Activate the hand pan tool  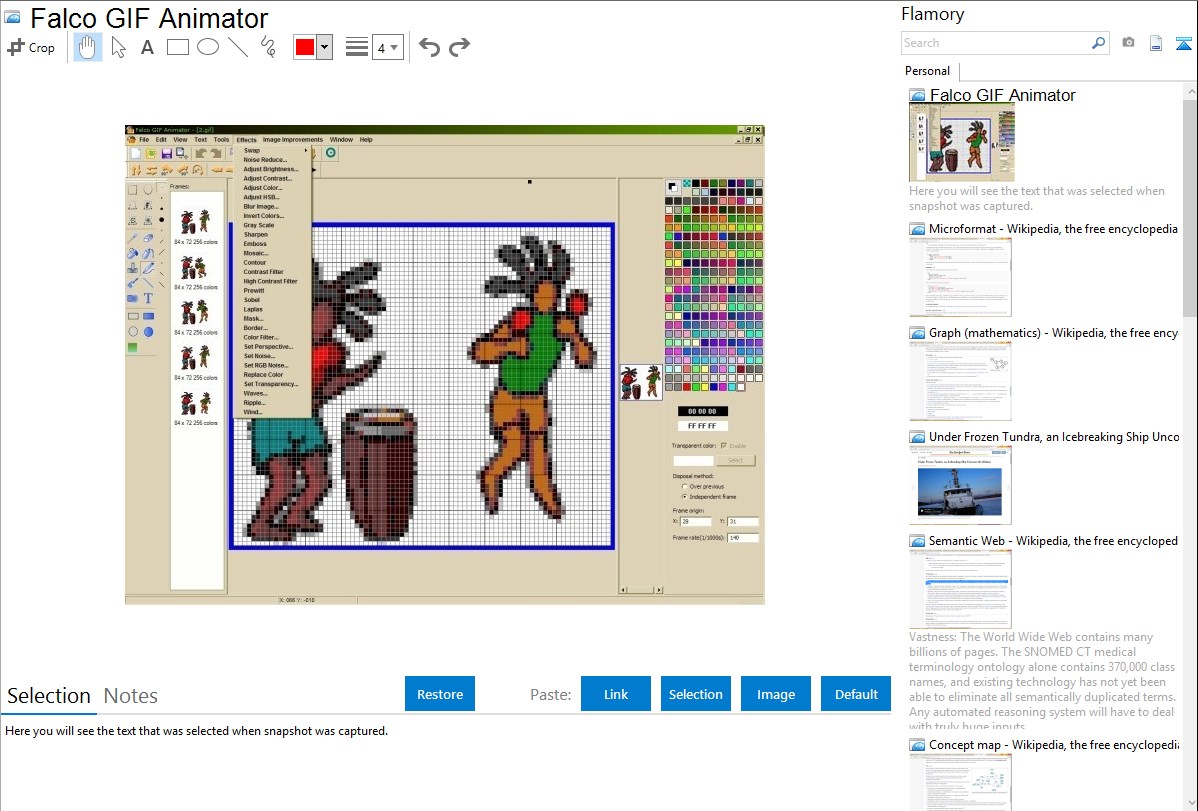coord(87,47)
